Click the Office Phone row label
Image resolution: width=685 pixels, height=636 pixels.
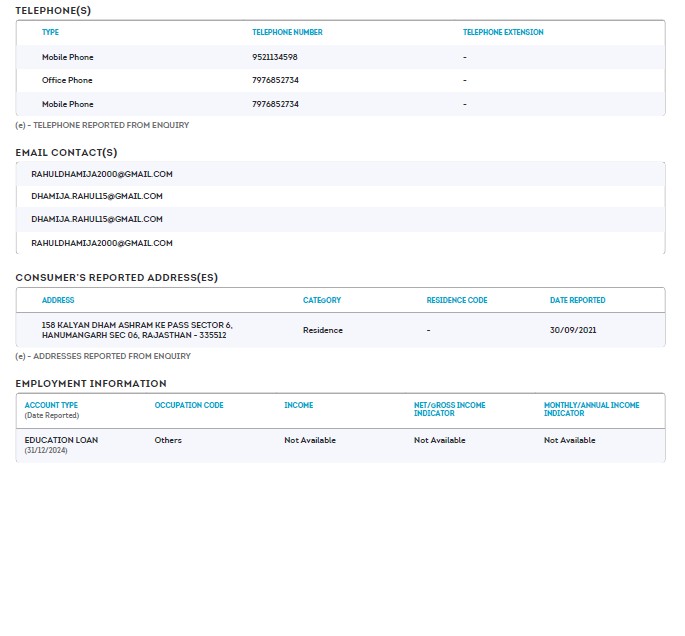pyautogui.click(x=67, y=80)
